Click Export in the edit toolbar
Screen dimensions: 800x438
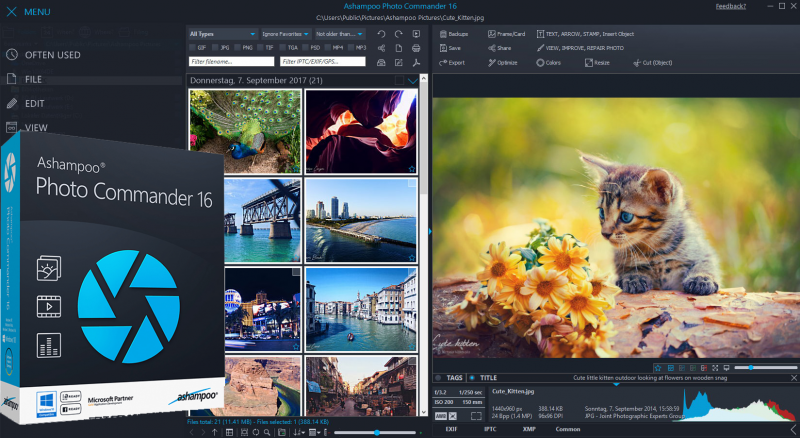click(452, 63)
